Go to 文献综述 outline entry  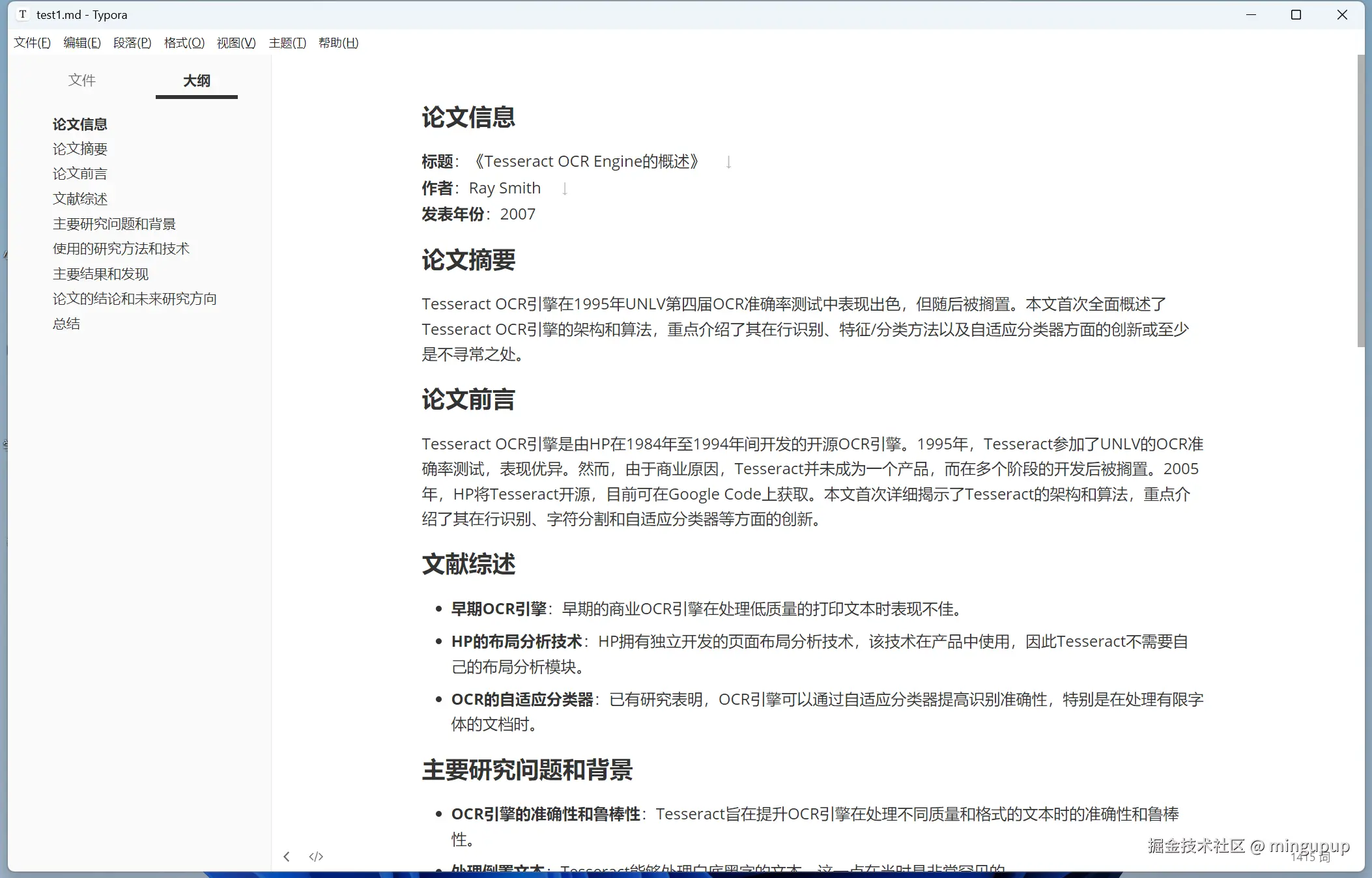point(80,199)
